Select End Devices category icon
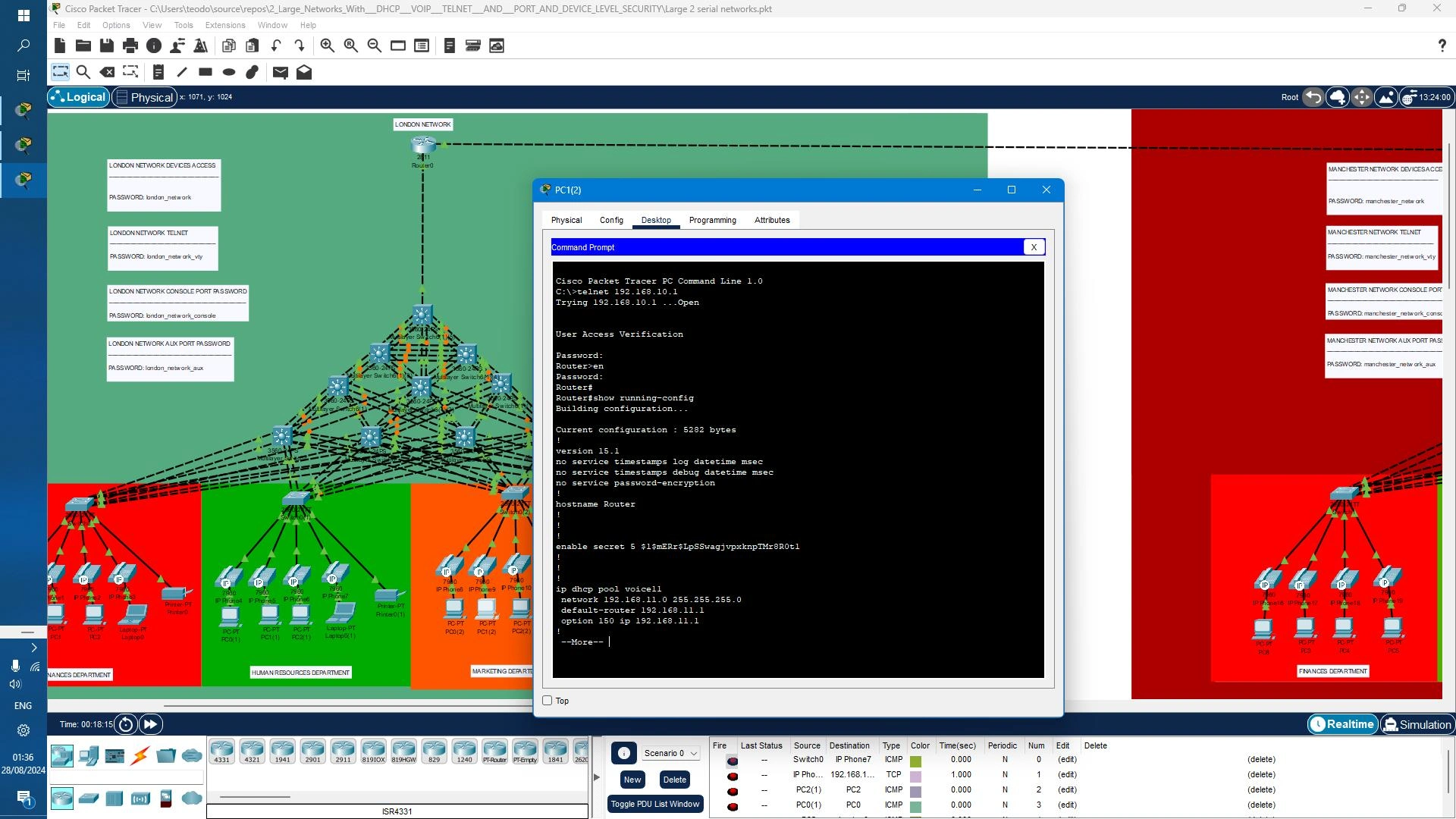 (x=89, y=755)
